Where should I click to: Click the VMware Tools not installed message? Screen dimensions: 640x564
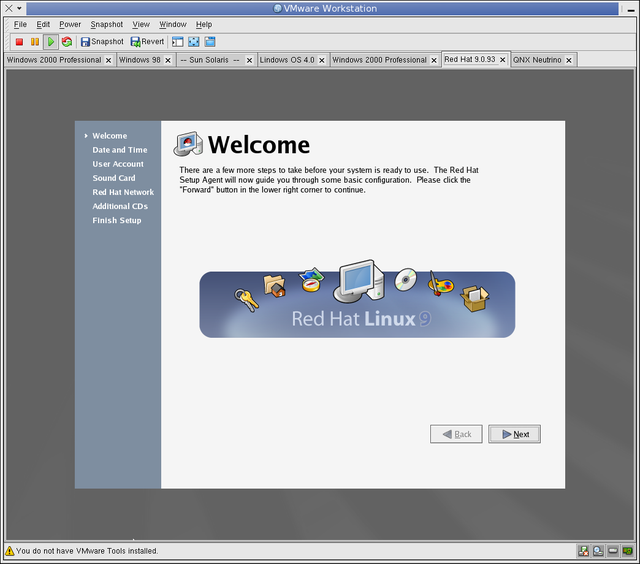(87, 551)
